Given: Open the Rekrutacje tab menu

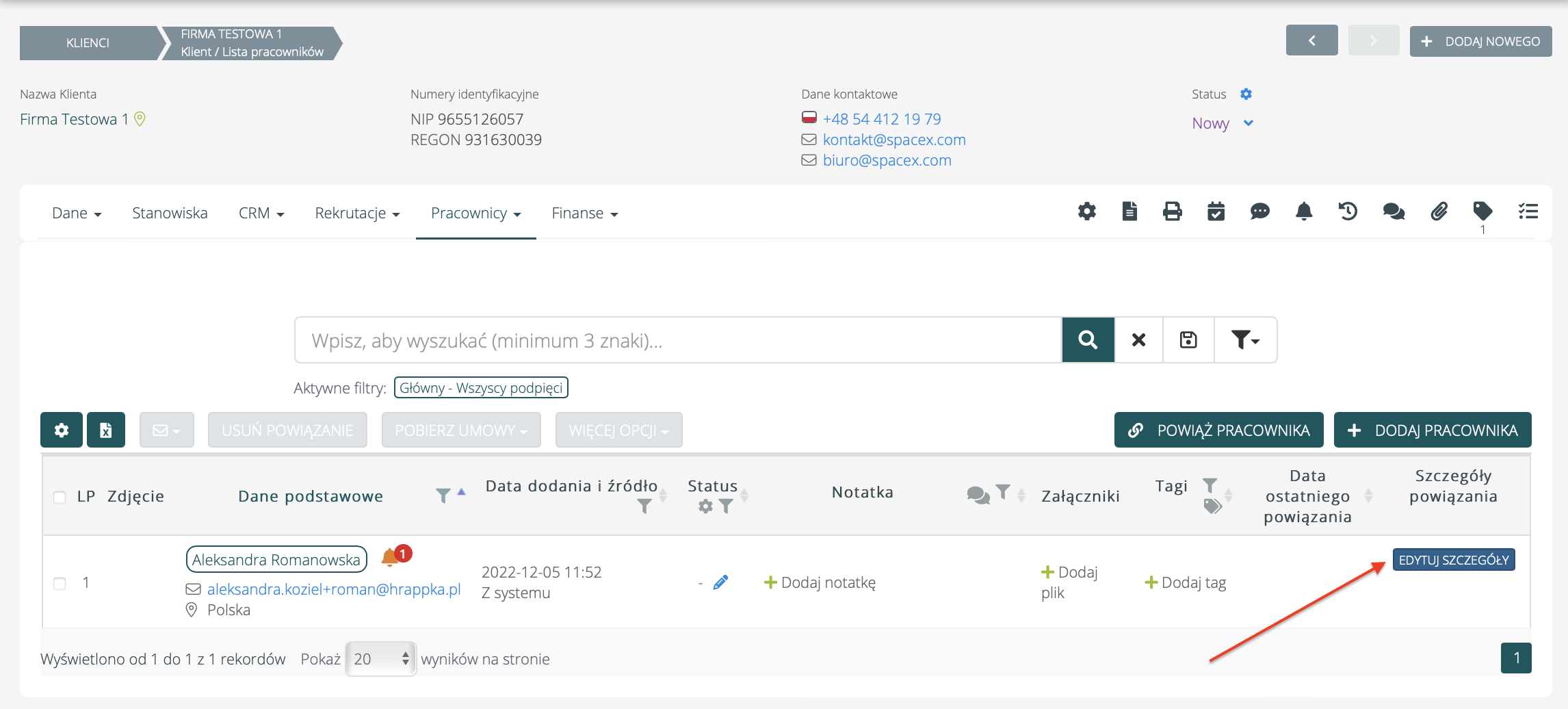Looking at the screenshot, I should (357, 214).
